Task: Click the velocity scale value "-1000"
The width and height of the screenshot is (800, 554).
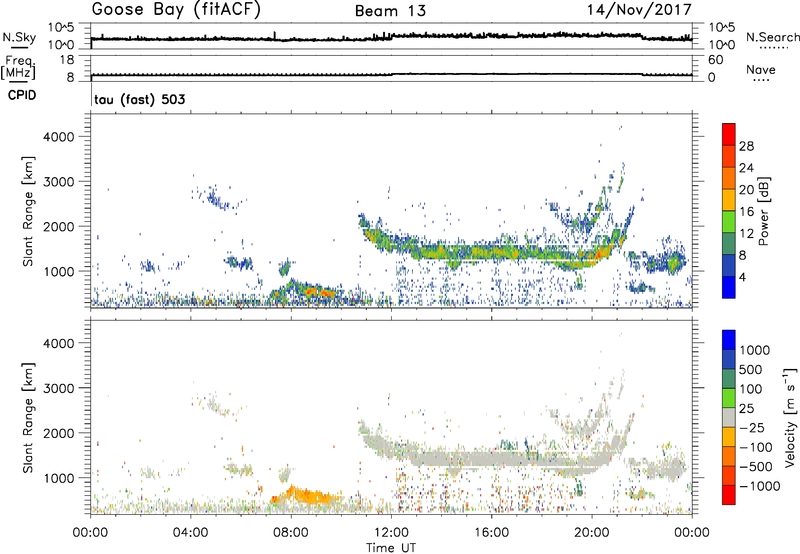Action: point(760,486)
